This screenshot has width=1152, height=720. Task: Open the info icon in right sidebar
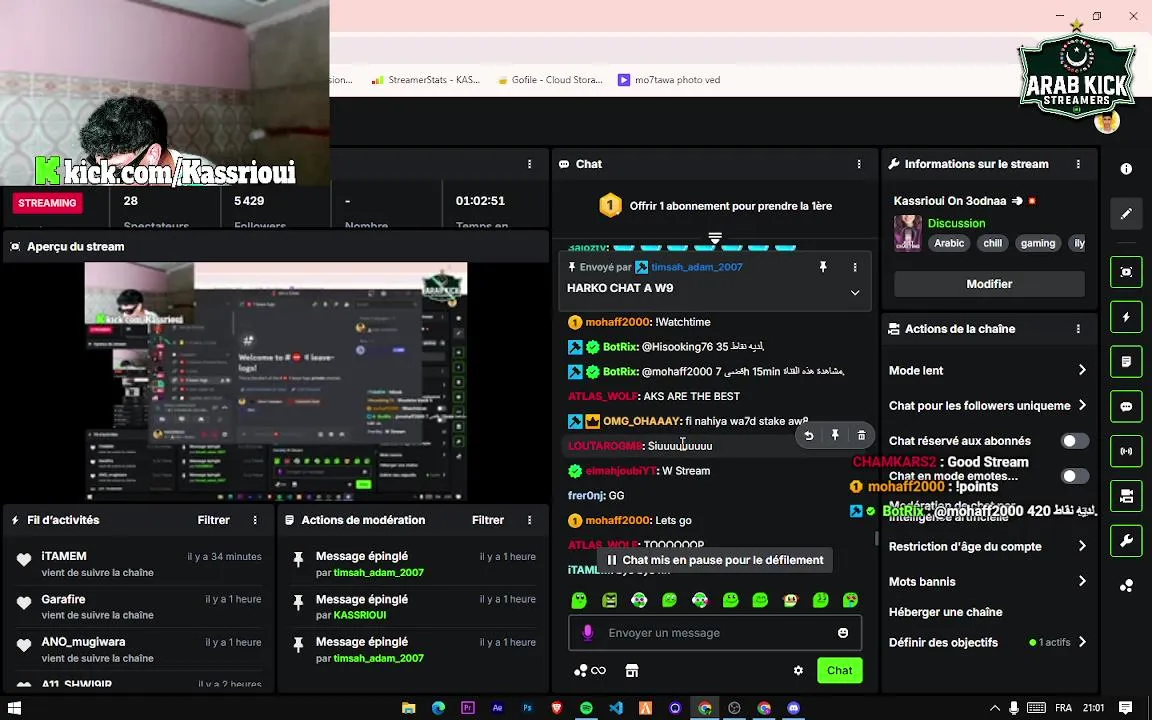tap(1126, 169)
